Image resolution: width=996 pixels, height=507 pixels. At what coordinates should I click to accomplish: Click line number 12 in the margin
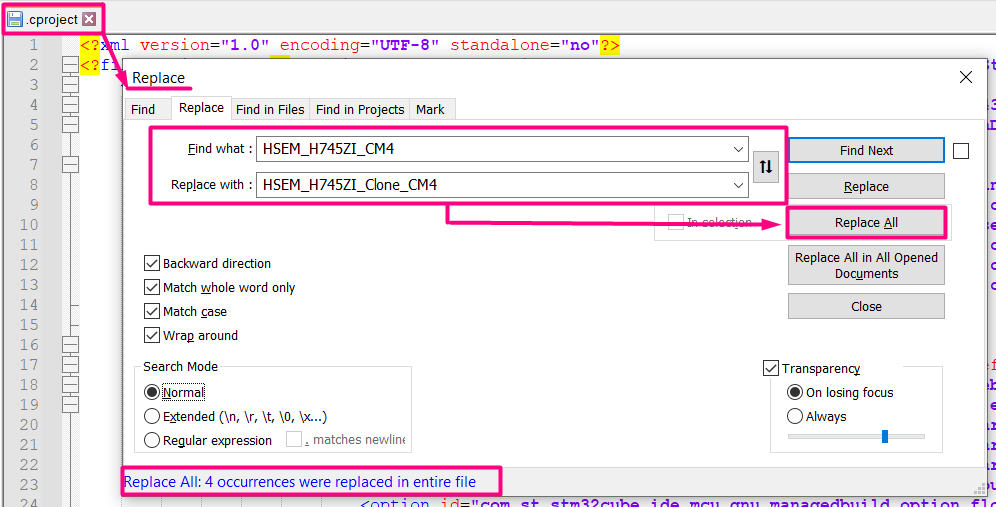click(29, 264)
